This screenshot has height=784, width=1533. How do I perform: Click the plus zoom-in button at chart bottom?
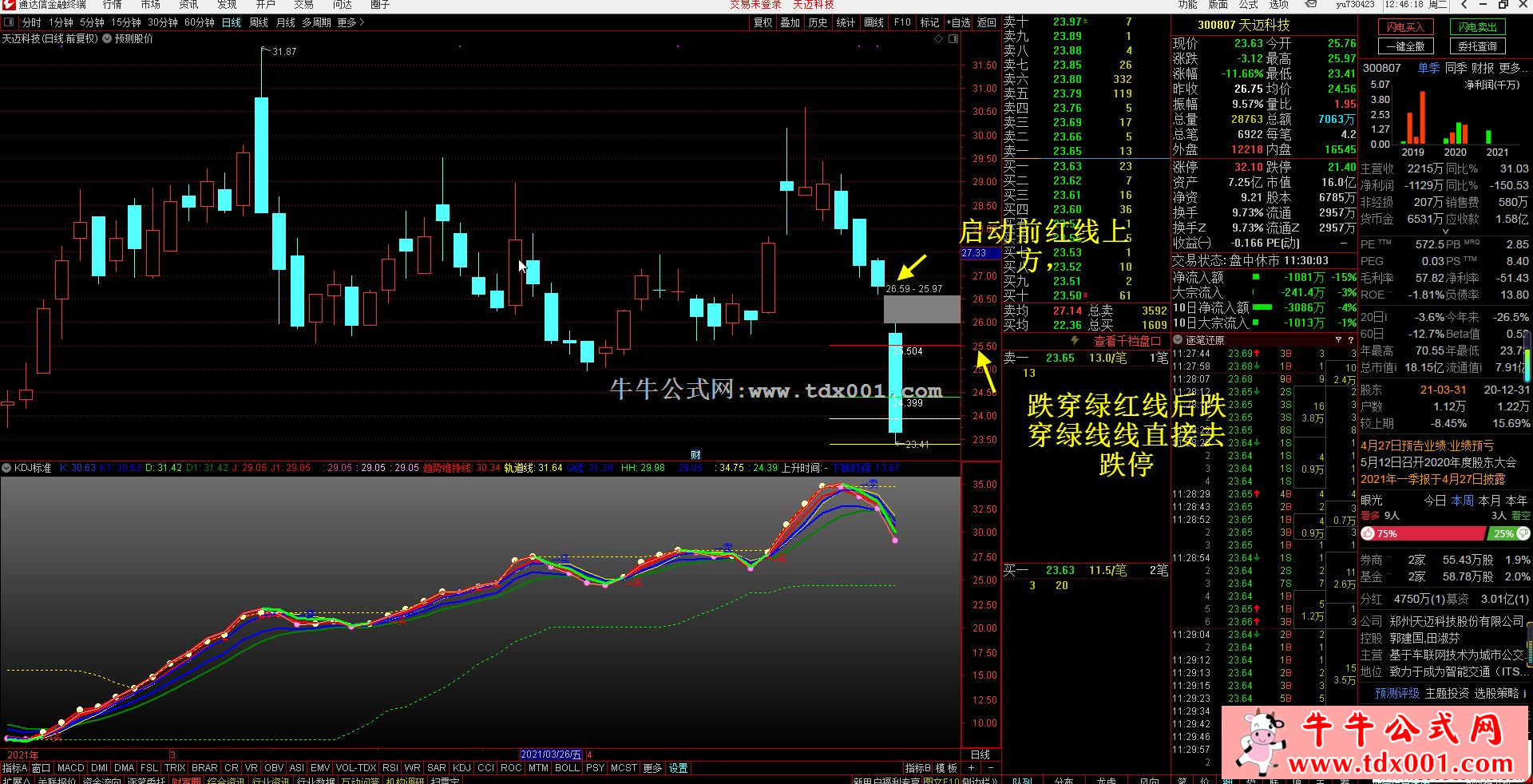(971, 768)
